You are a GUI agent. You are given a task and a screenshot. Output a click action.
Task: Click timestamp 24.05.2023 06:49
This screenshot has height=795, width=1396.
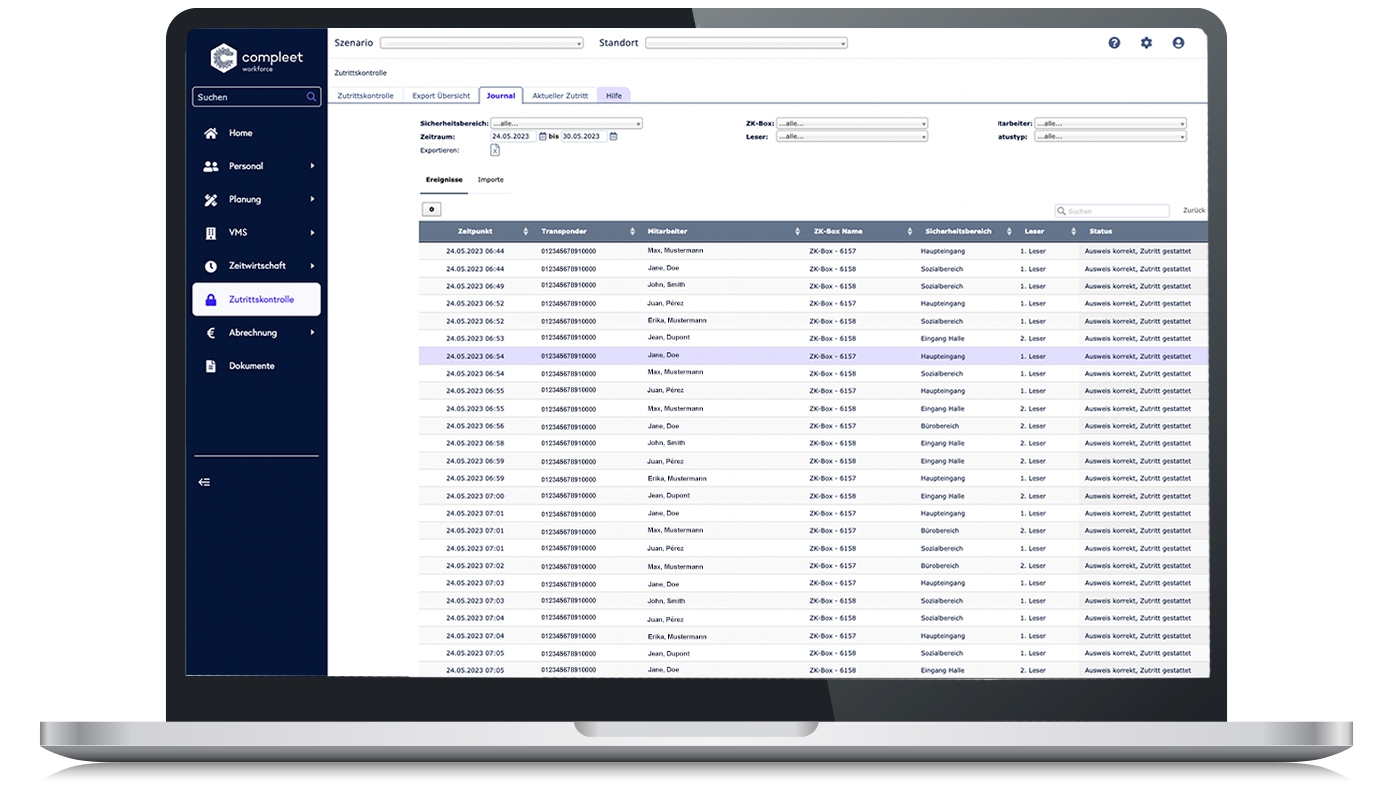tap(475, 286)
